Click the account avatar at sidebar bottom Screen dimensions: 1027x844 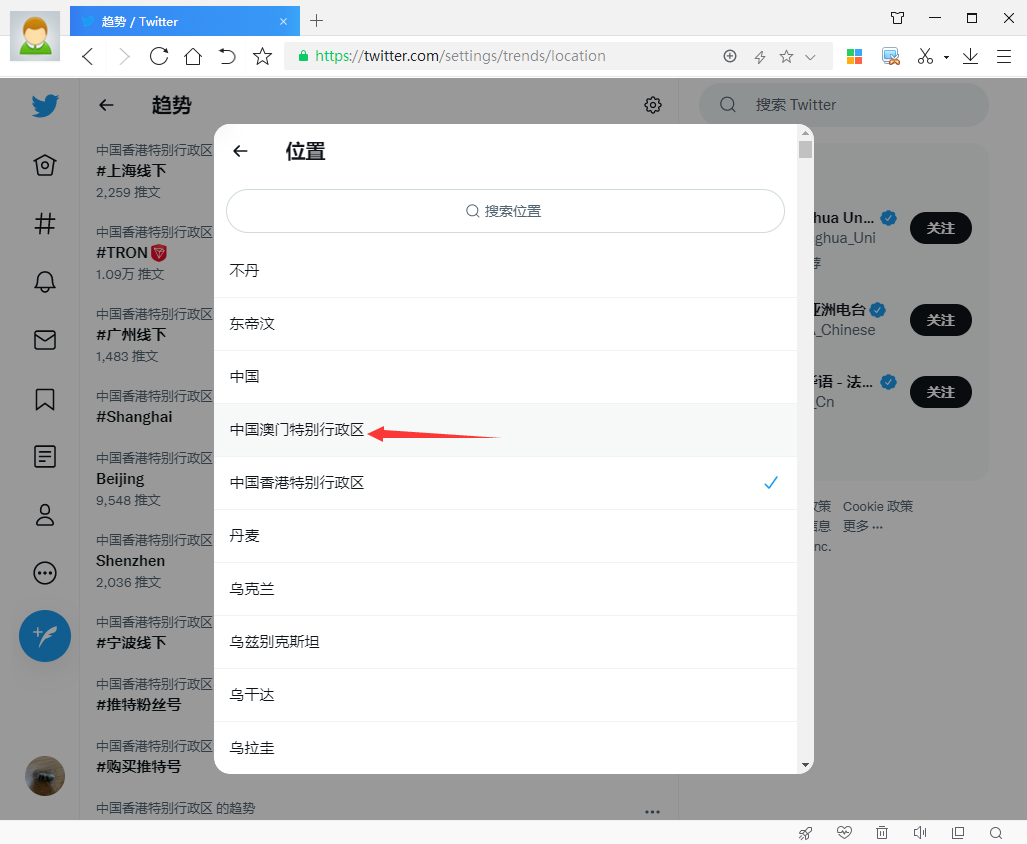45,776
